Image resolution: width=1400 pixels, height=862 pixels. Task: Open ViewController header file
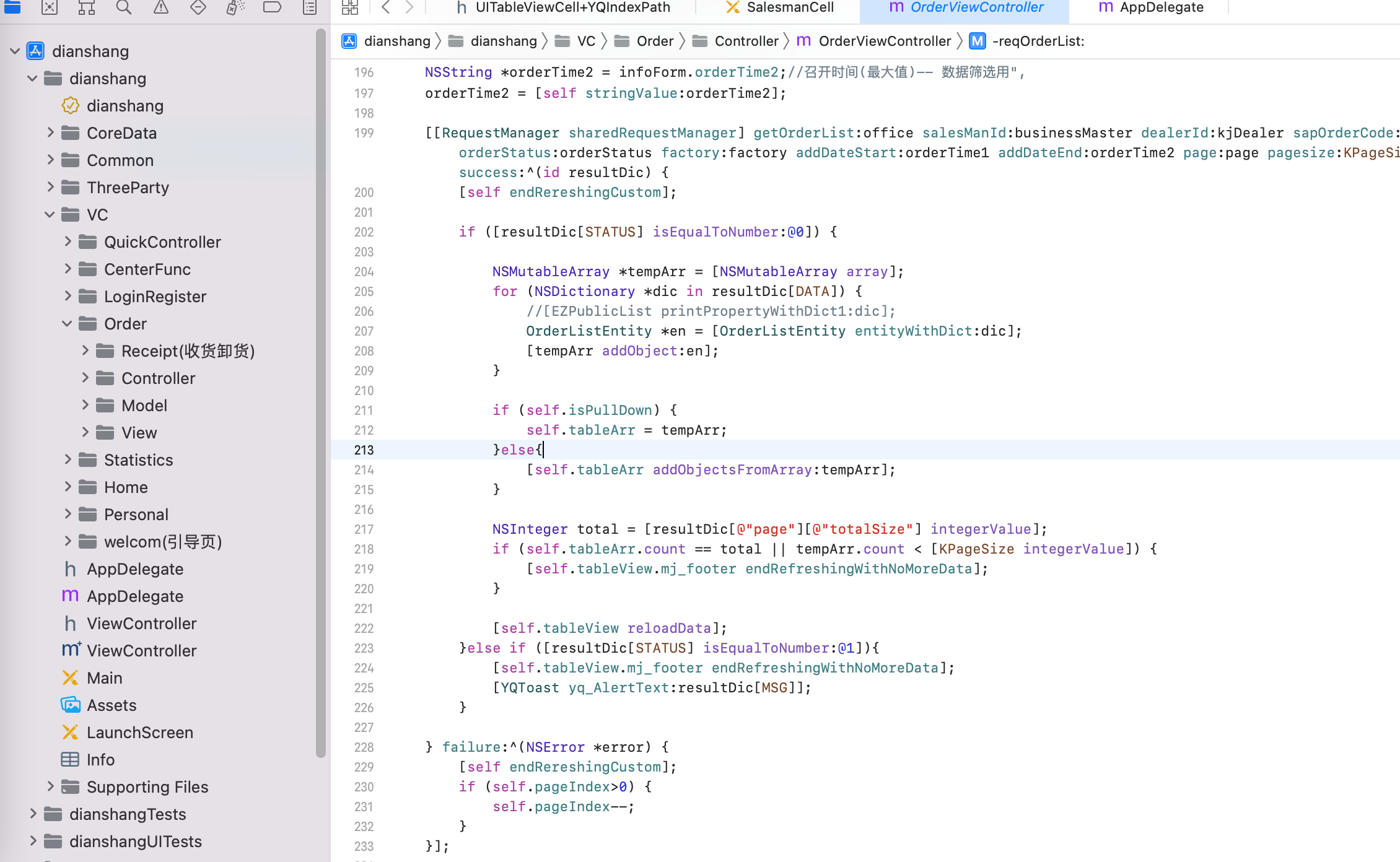pyautogui.click(x=129, y=624)
